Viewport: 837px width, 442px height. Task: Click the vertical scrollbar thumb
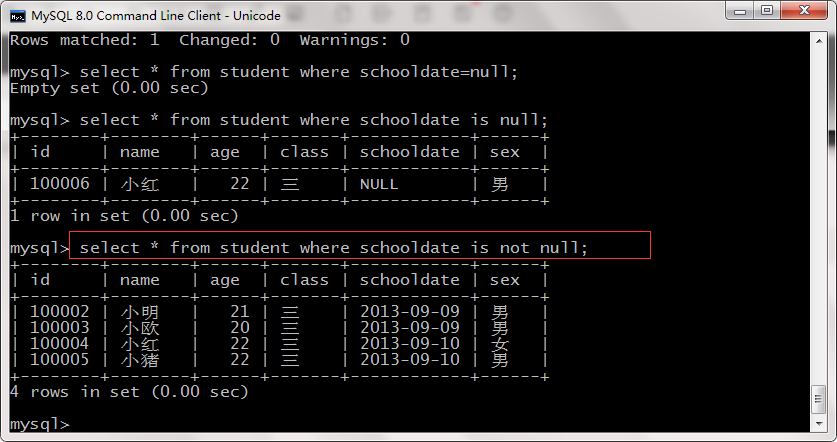[819, 399]
